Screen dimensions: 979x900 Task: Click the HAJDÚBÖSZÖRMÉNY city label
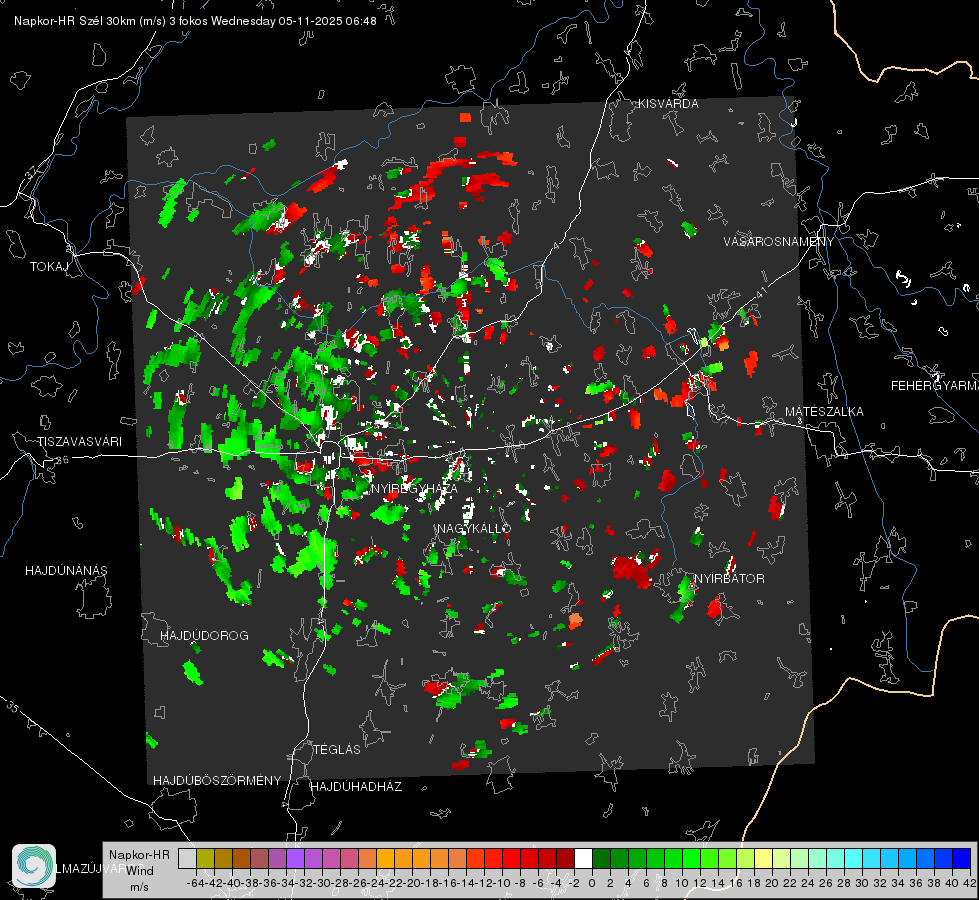tap(217, 781)
